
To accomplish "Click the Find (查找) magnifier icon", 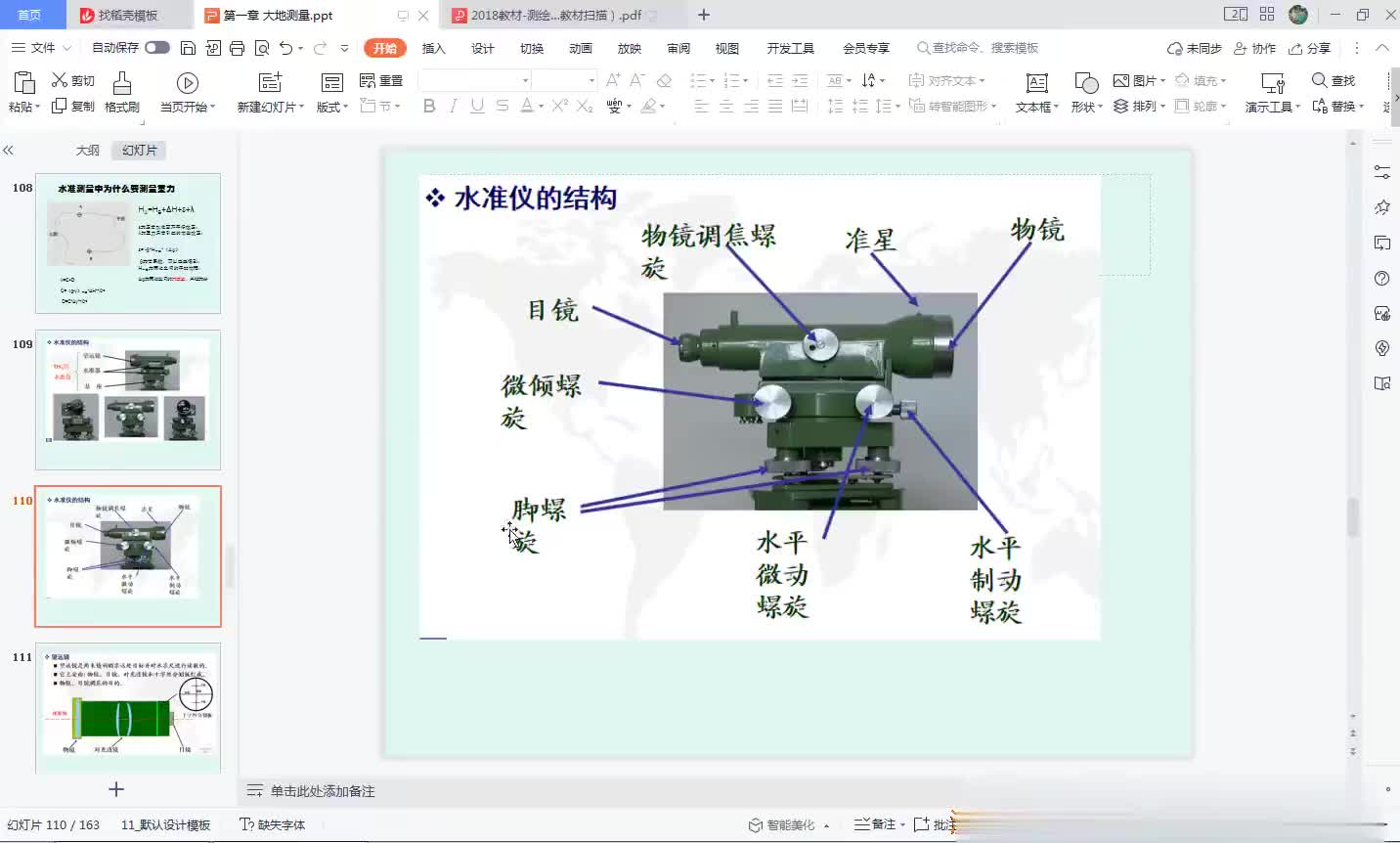I will tap(1320, 80).
